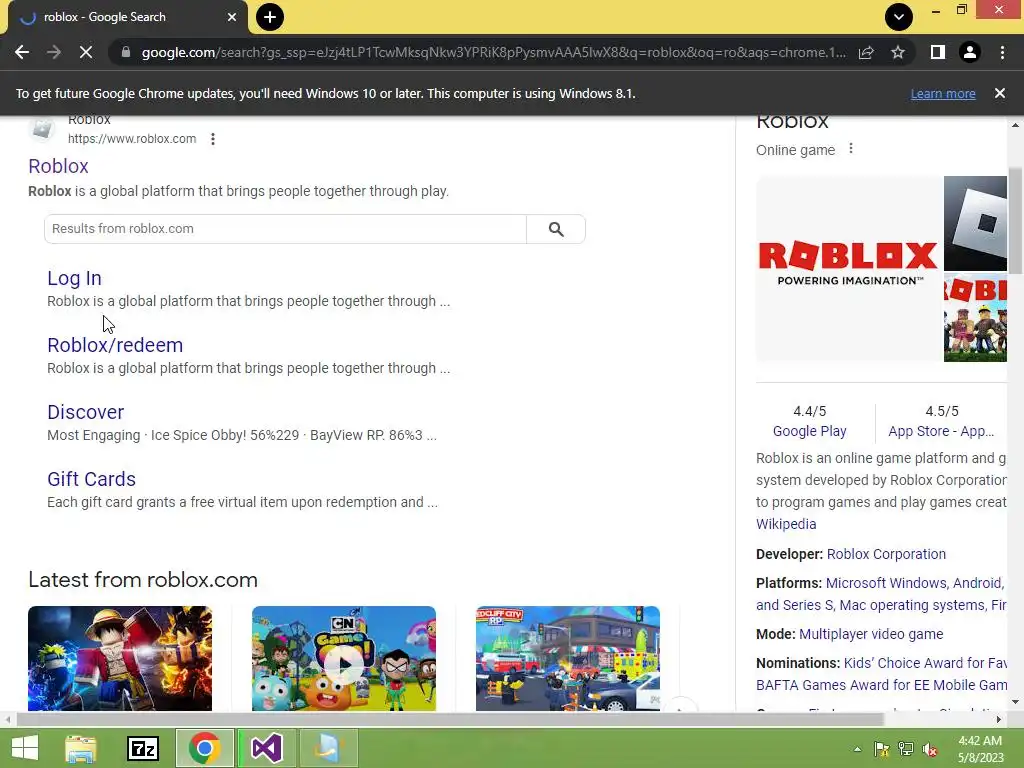
Task: Open the Chrome profile menu
Action: tap(970, 52)
